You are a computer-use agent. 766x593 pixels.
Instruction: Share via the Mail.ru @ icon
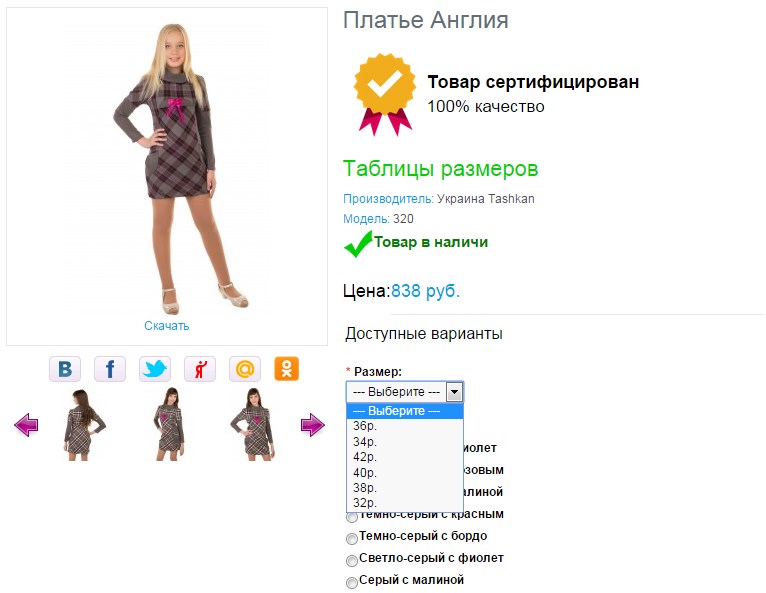tap(245, 369)
